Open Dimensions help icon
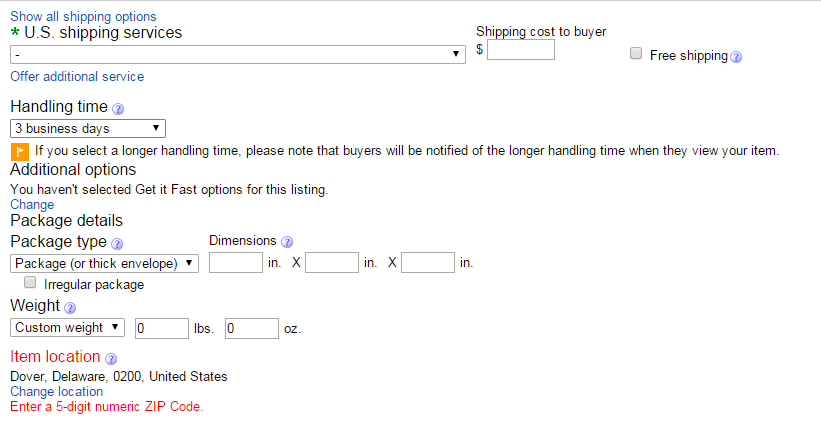Image resolution: width=821 pixels, height=423 pixels. pyautogui.click(x=287, y=241)
